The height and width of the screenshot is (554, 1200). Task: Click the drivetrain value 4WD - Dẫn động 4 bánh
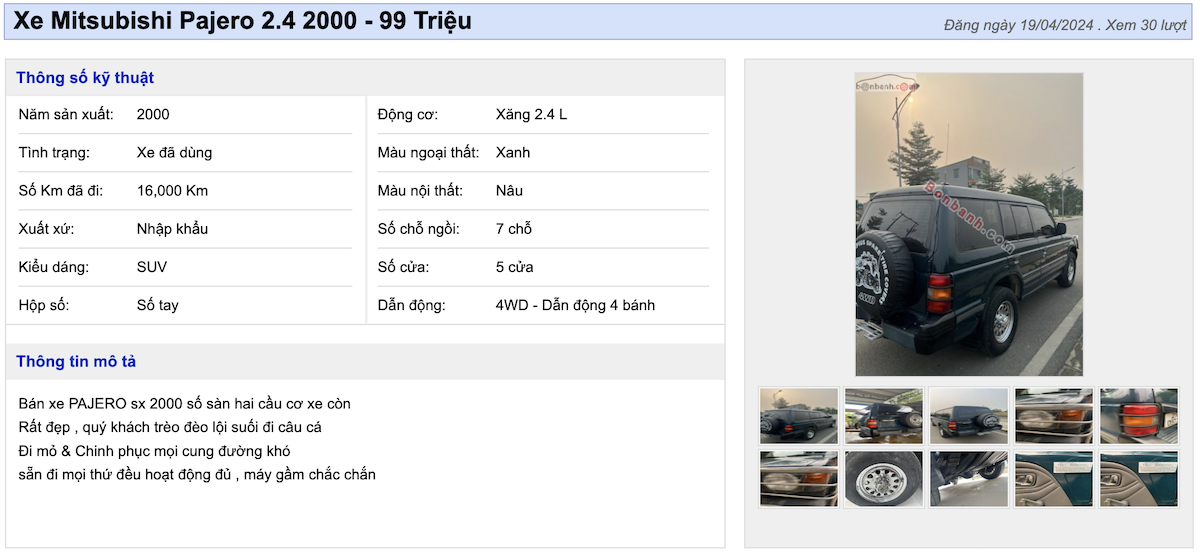pos(575,305)
